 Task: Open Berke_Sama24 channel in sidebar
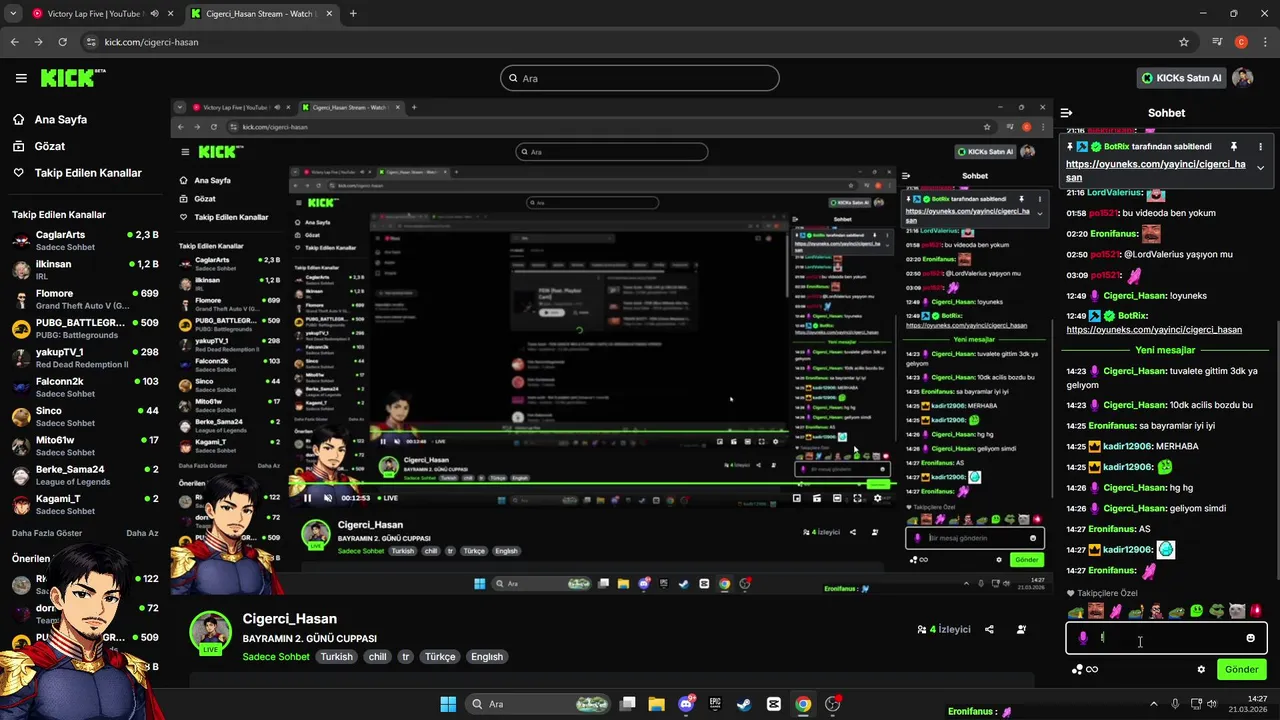click(x=85, y=475)
